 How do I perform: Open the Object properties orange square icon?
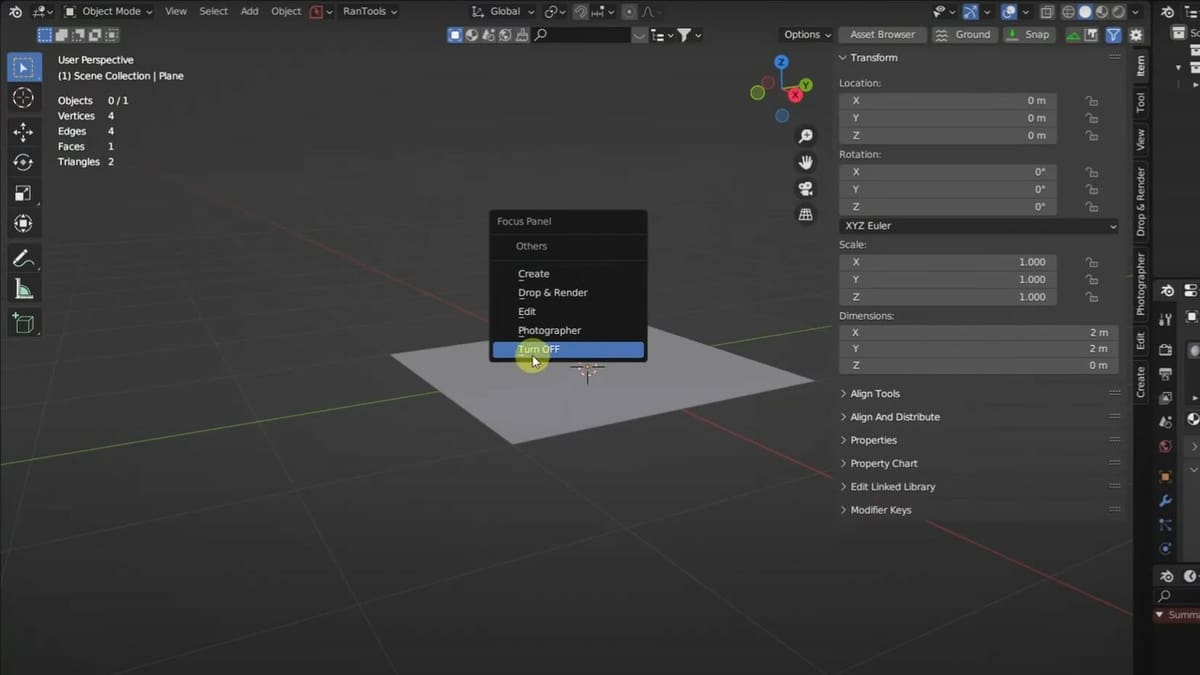coord(1165,477)
